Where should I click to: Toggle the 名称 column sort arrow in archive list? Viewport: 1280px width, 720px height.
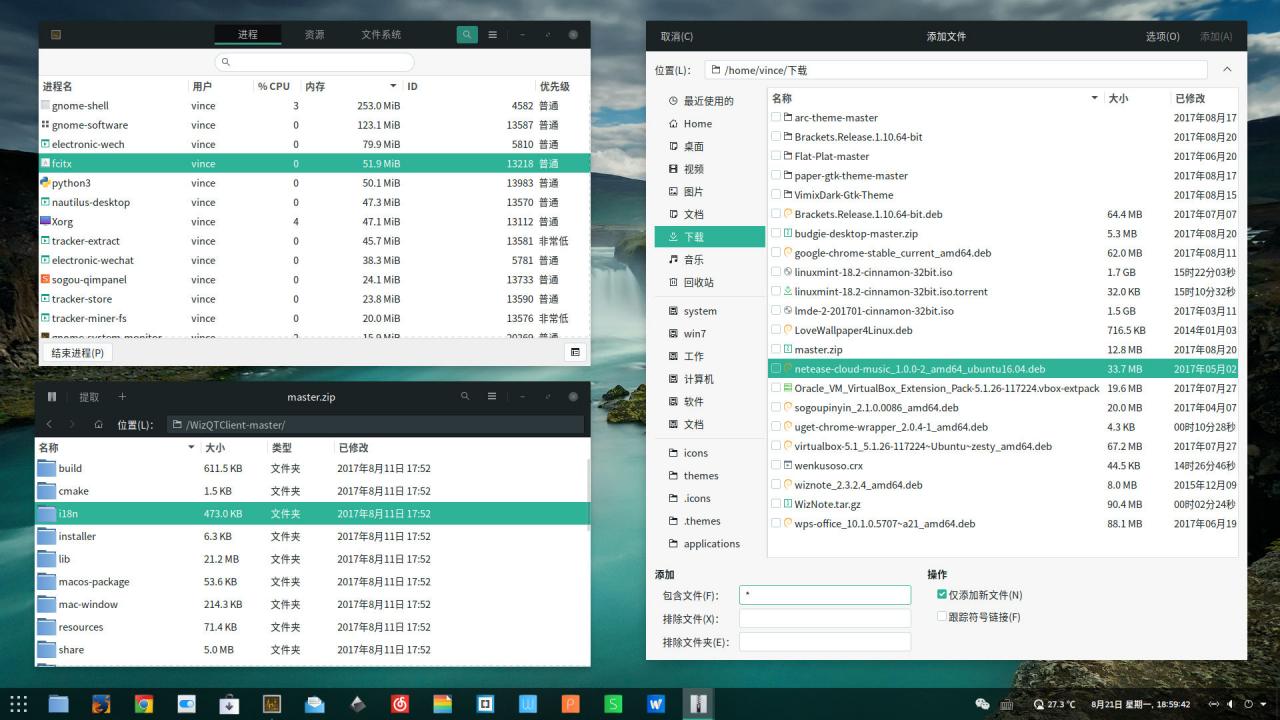pyautogui.click(x=191, y=448)
